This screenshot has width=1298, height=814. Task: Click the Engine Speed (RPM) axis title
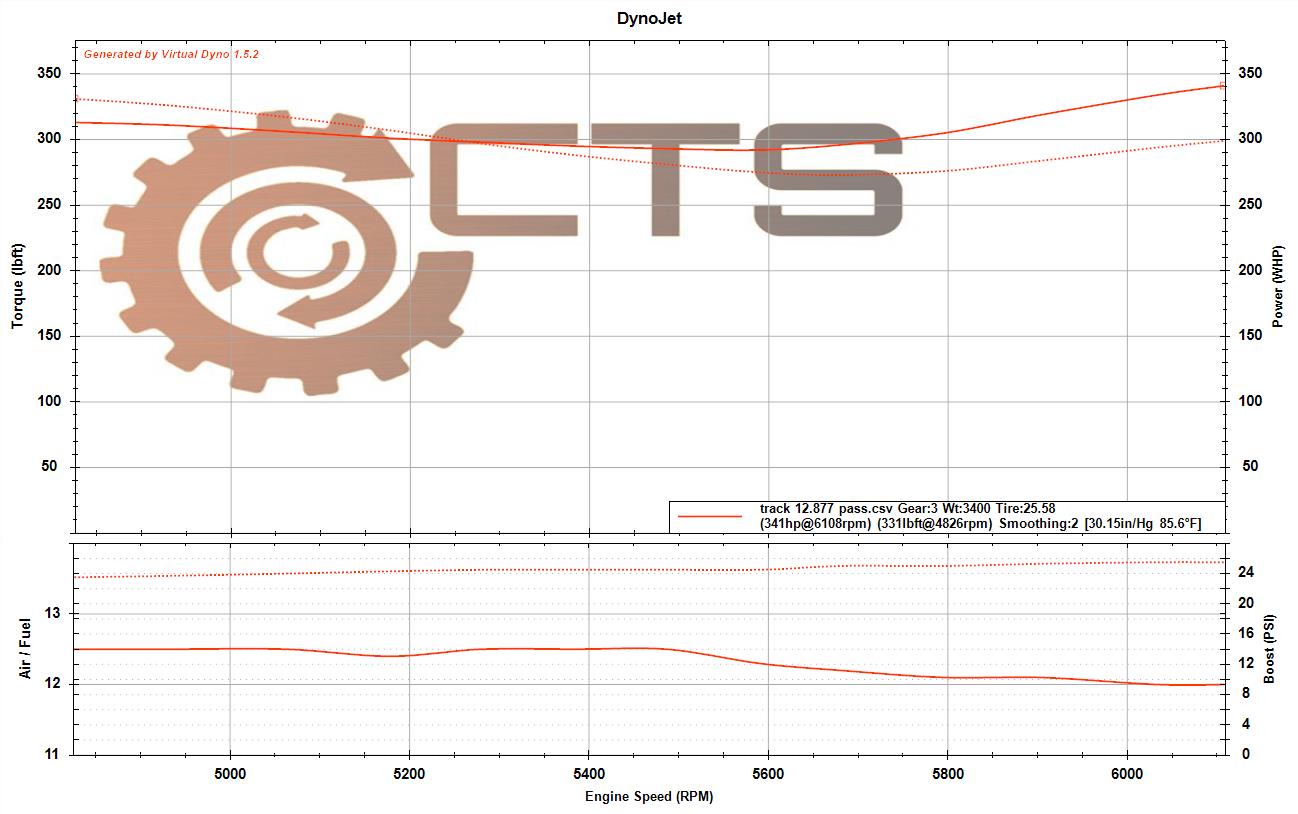tap(649, 797)
